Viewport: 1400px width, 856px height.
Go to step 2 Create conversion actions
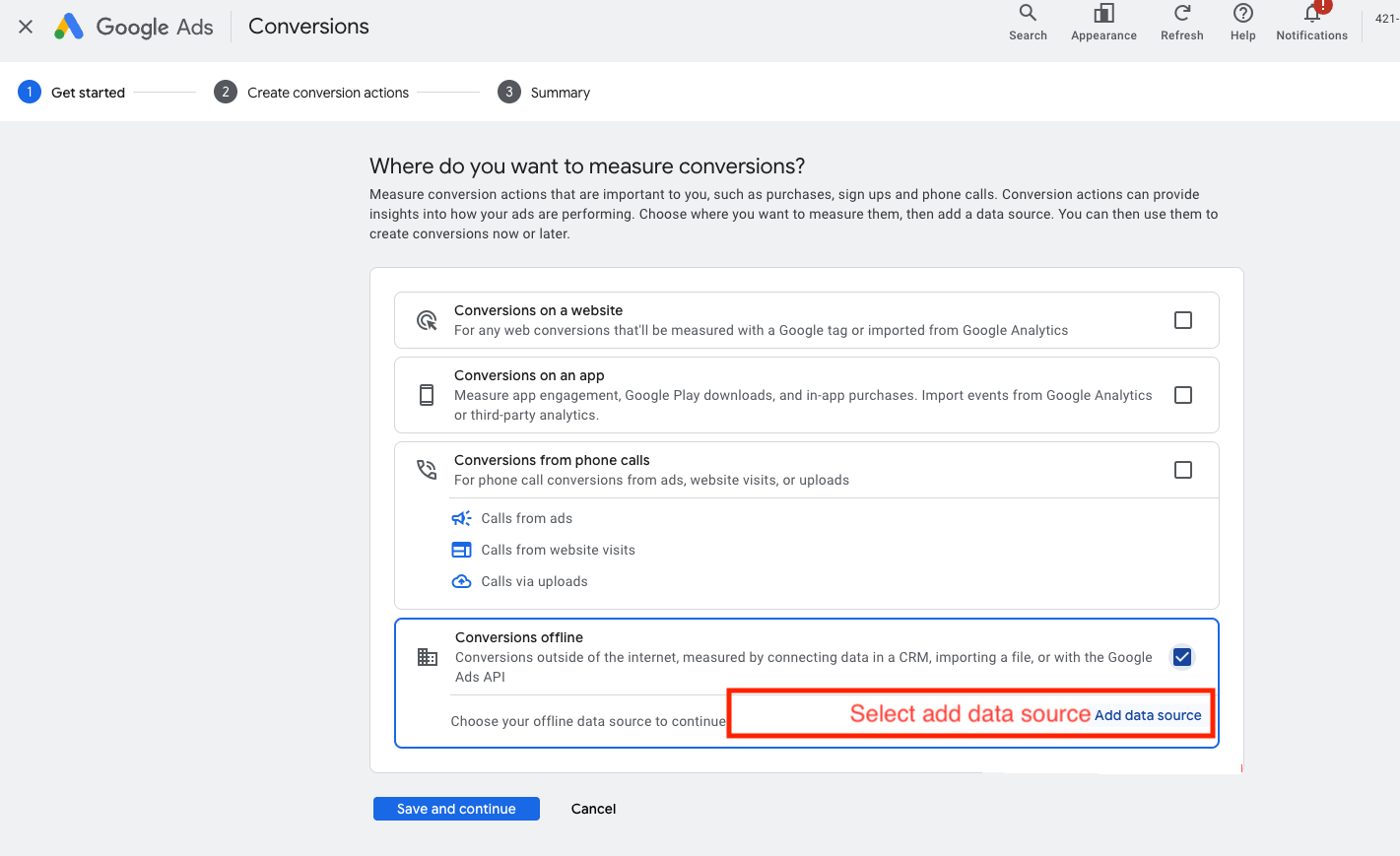pyautogui.click(x=327, y=93)
